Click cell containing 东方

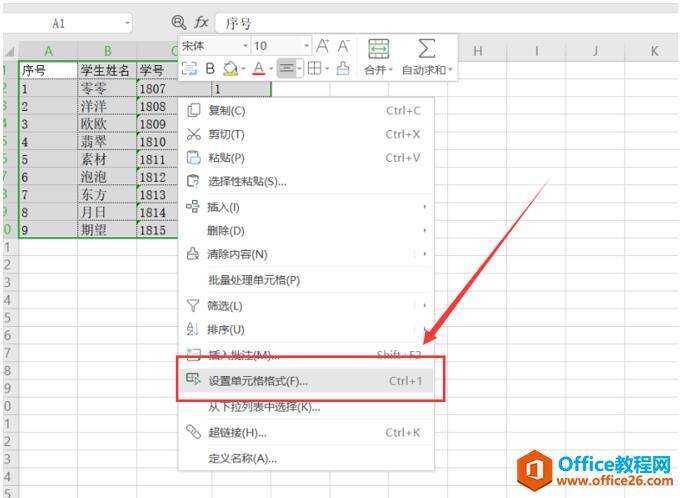107,195
